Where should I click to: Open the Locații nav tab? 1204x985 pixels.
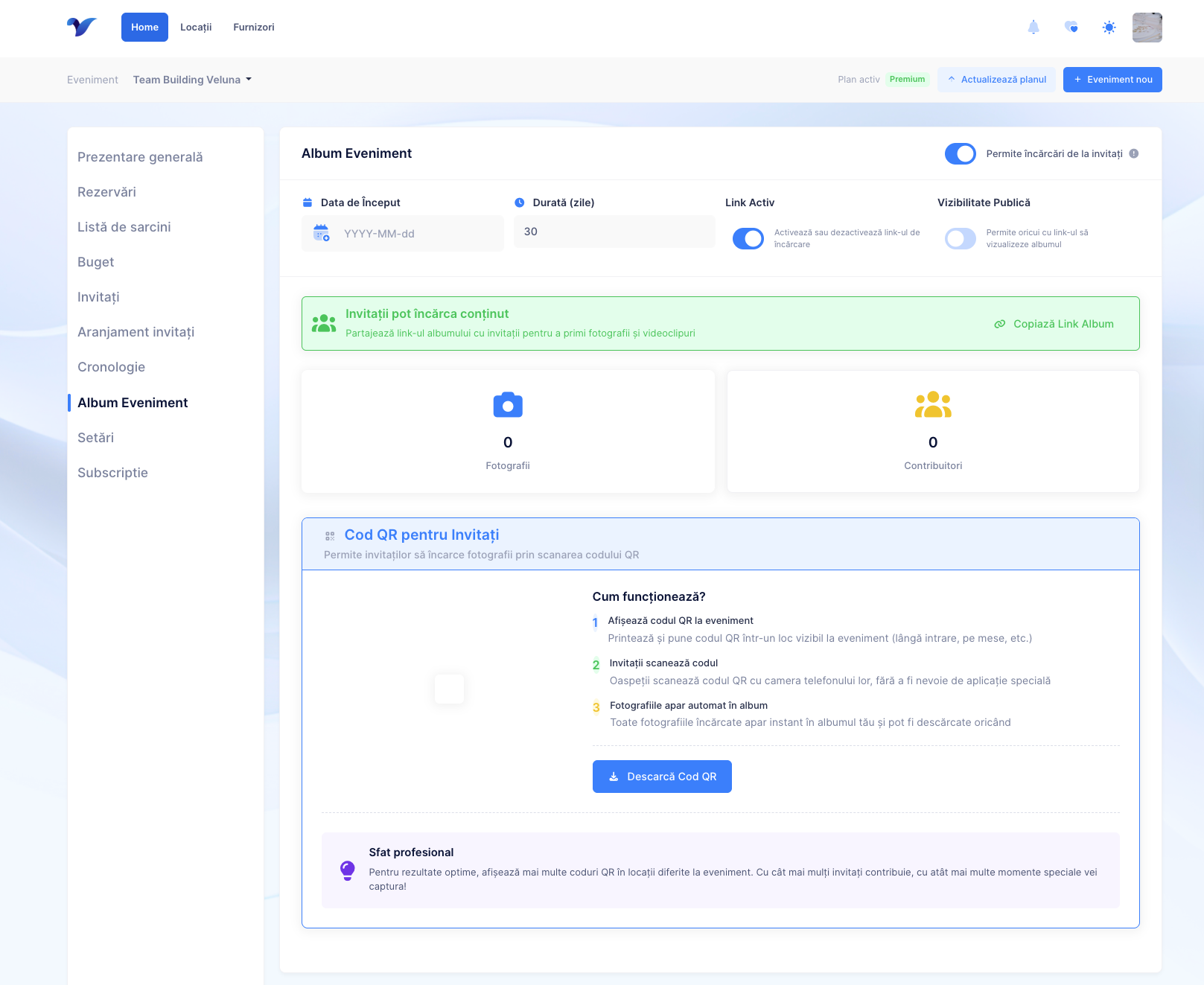(x=196, y=28)
